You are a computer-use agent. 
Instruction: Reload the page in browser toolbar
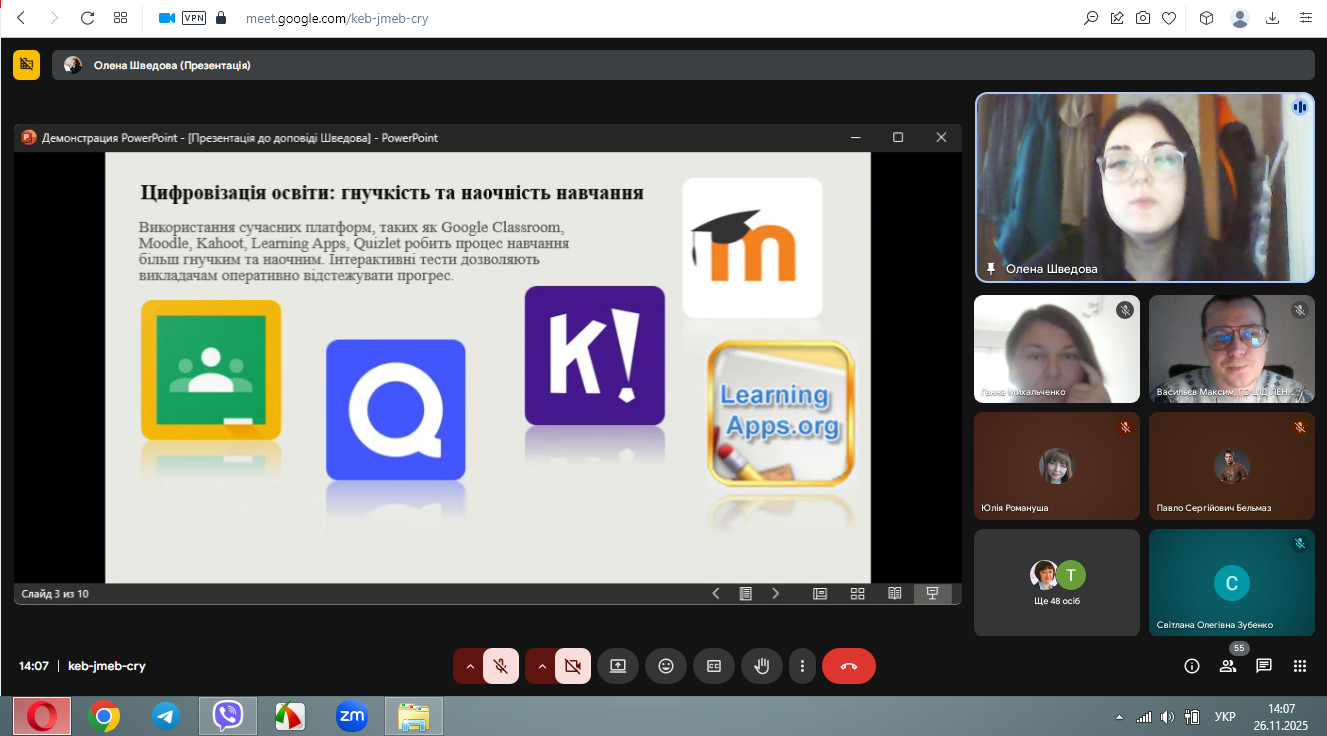(87, 18)
